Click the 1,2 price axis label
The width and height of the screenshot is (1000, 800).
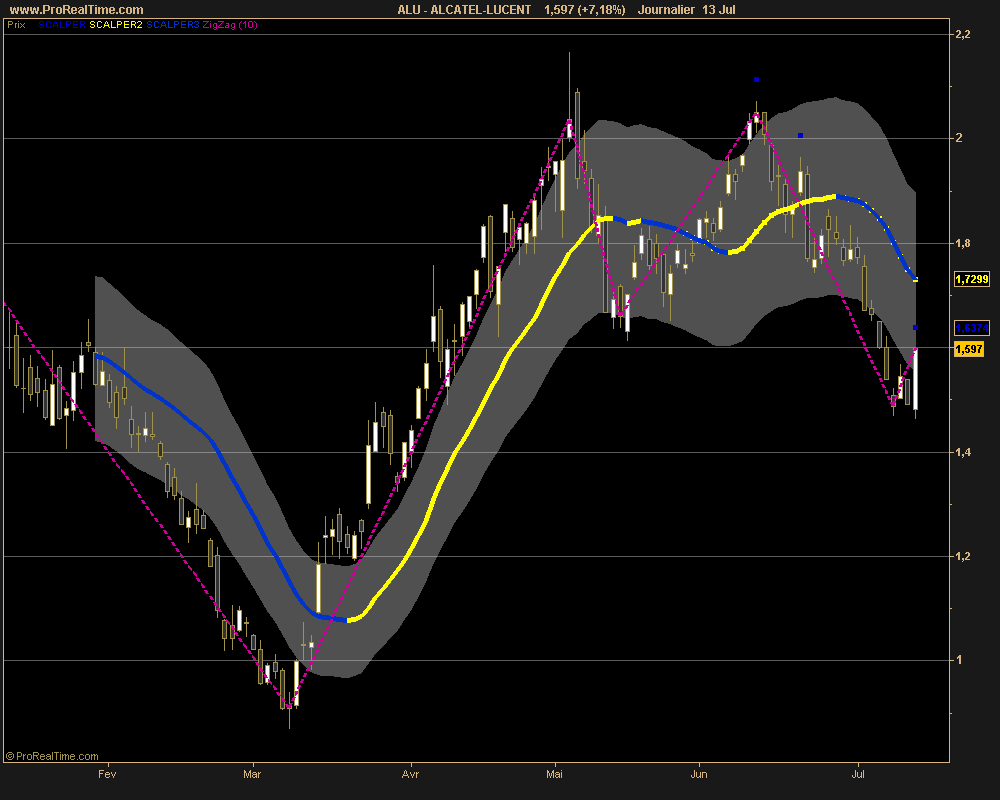[x=962, y=556]
